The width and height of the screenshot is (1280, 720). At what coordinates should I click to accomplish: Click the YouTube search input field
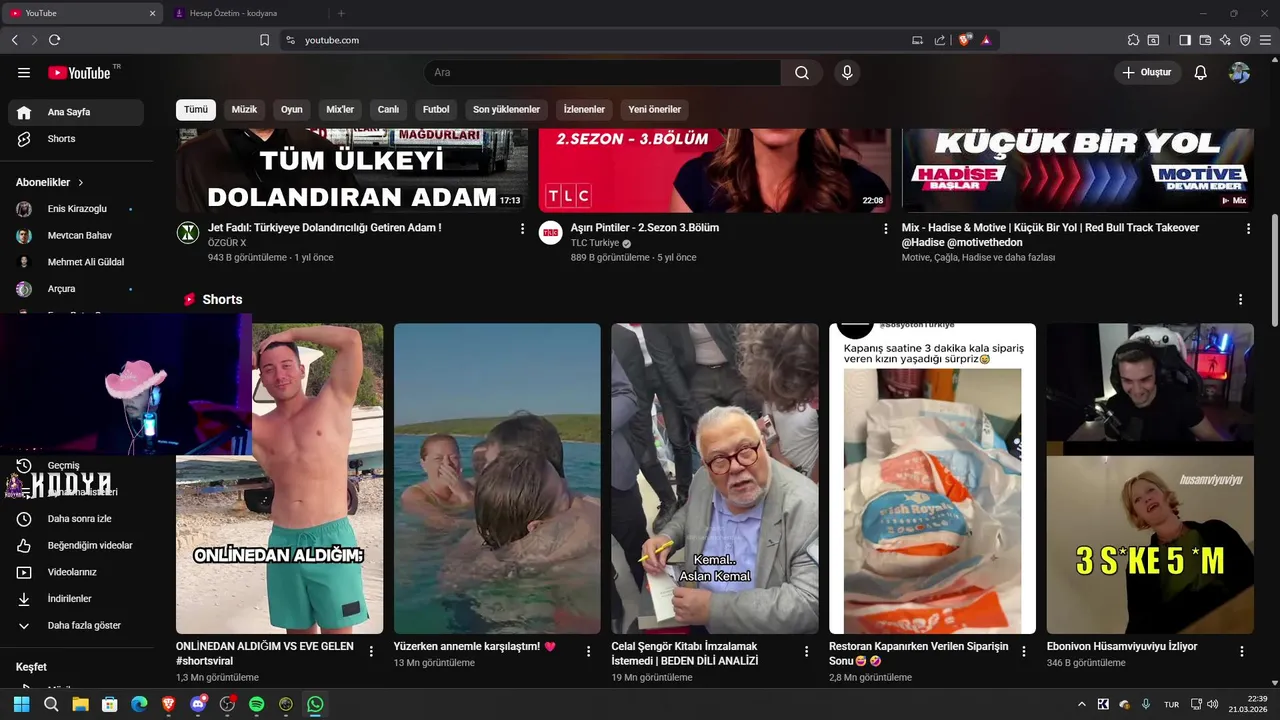pyautogui.click(x=603, y=73)
